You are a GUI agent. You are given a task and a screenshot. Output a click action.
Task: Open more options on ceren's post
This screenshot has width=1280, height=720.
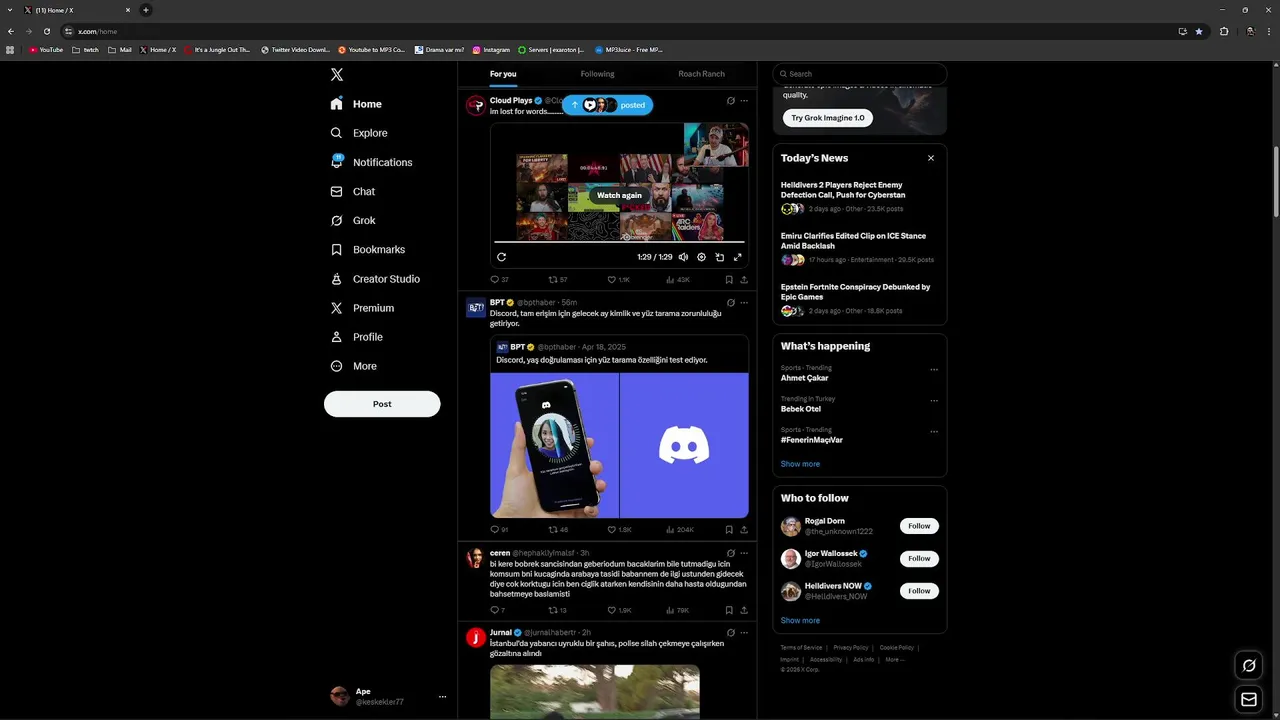pos(744,553)
